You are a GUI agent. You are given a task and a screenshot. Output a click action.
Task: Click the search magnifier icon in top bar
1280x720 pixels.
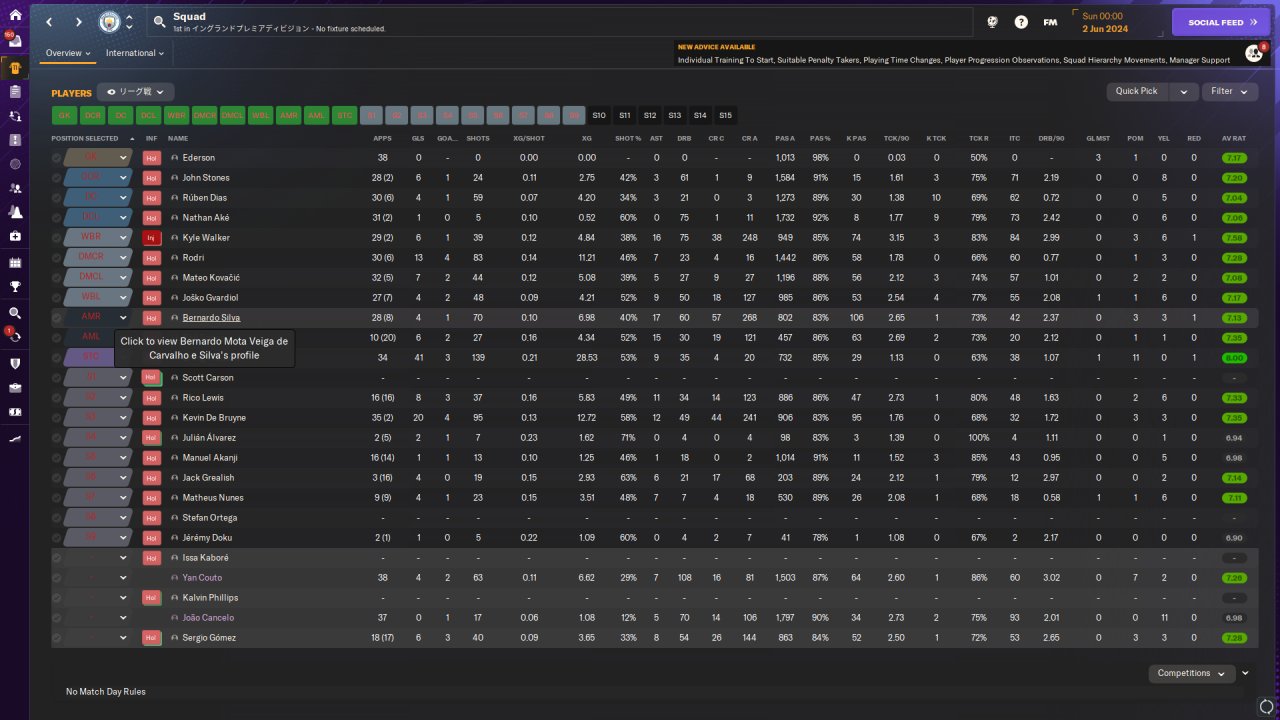coord(160,22)
